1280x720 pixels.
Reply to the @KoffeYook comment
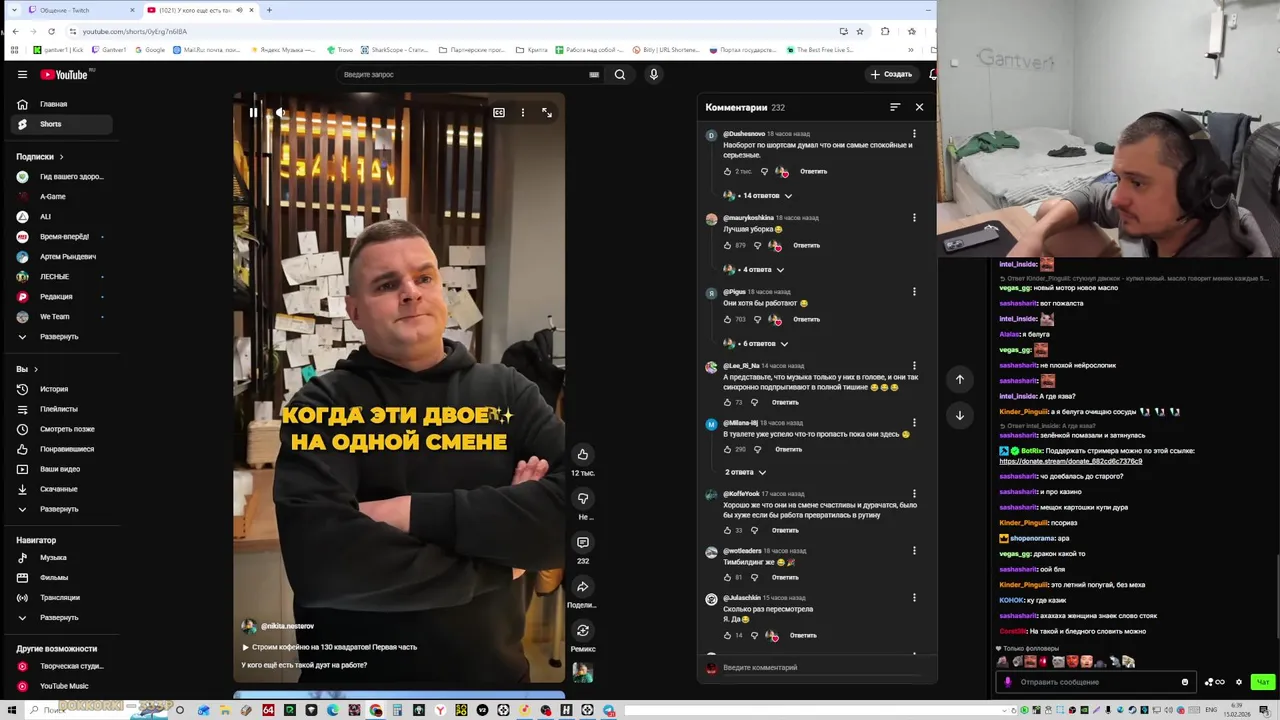point(785,530)
